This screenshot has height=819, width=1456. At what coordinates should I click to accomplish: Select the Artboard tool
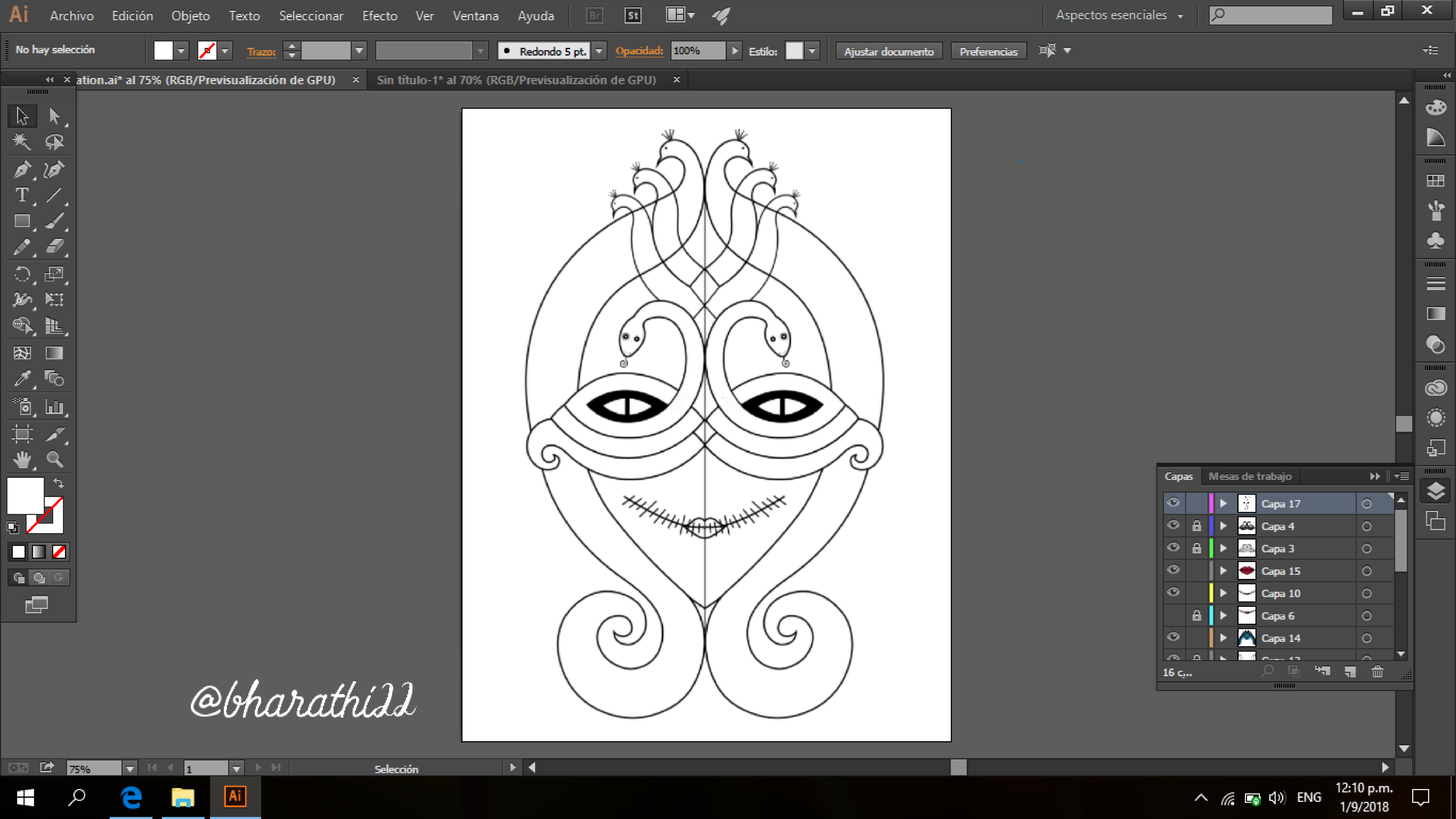coord(22,434)
